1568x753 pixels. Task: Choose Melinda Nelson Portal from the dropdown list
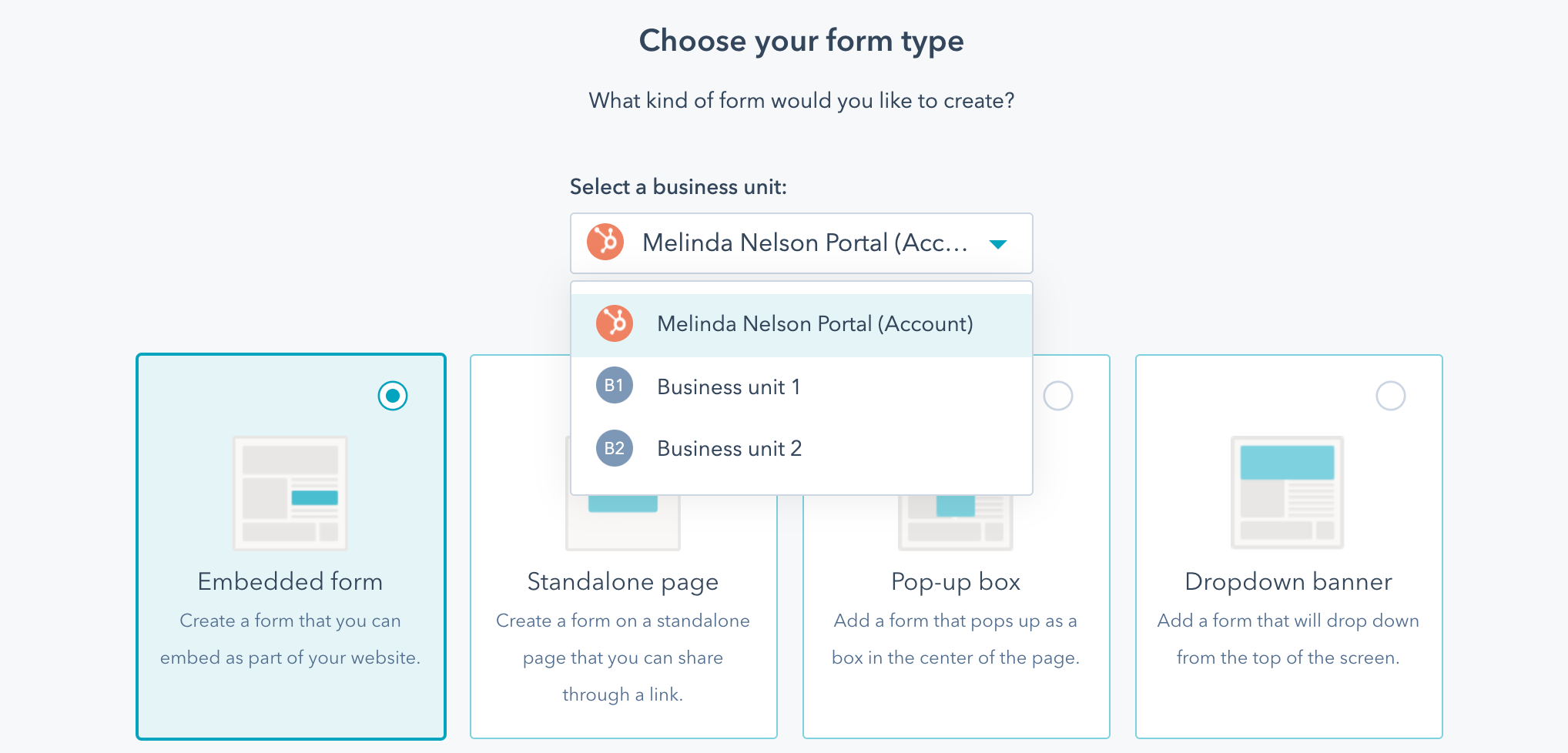813,323
